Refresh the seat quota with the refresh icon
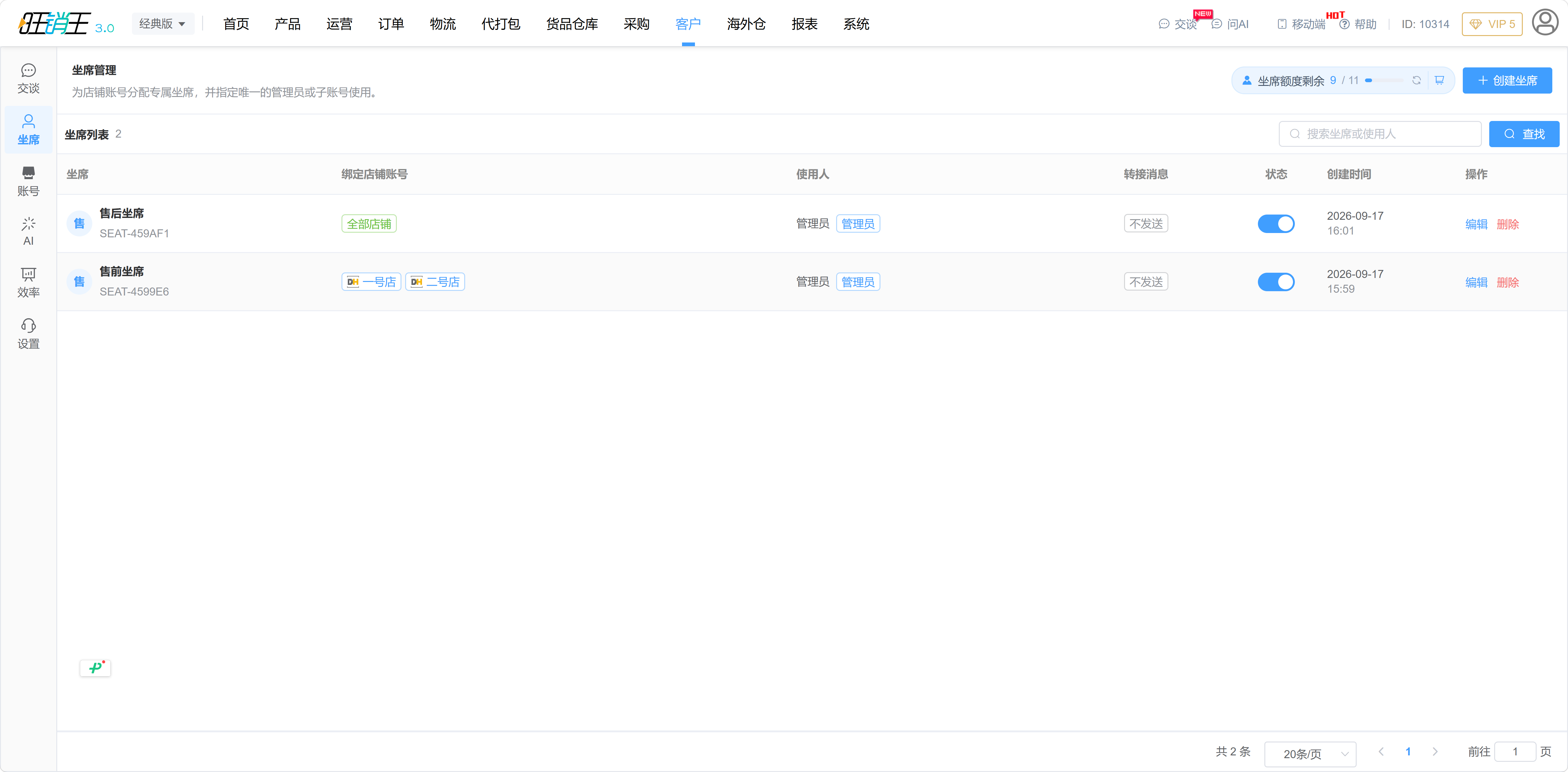This screenshot has width=1568, height=772. tap(1416, 80)
